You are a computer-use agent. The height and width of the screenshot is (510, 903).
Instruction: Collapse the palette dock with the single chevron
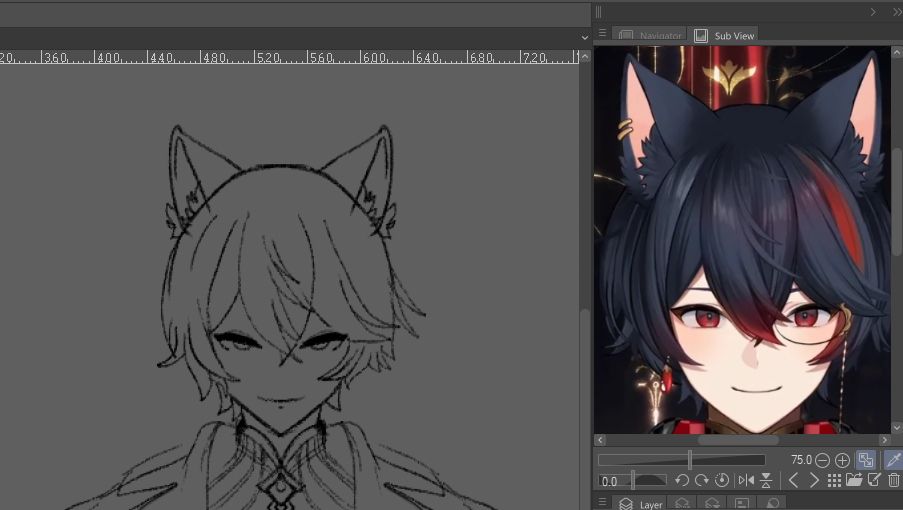[x=873, y=12]
